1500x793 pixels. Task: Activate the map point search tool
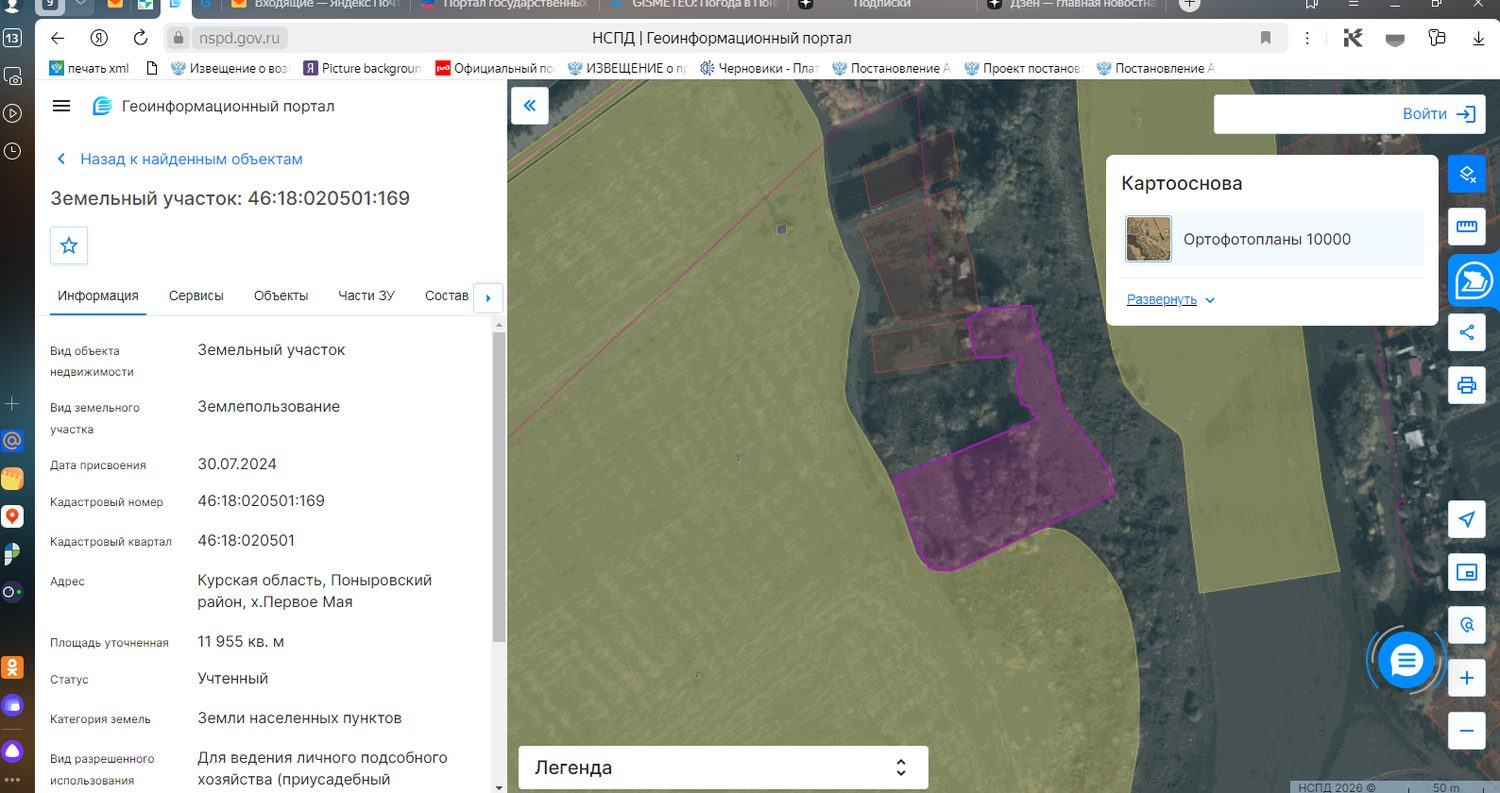[1467, 625]
